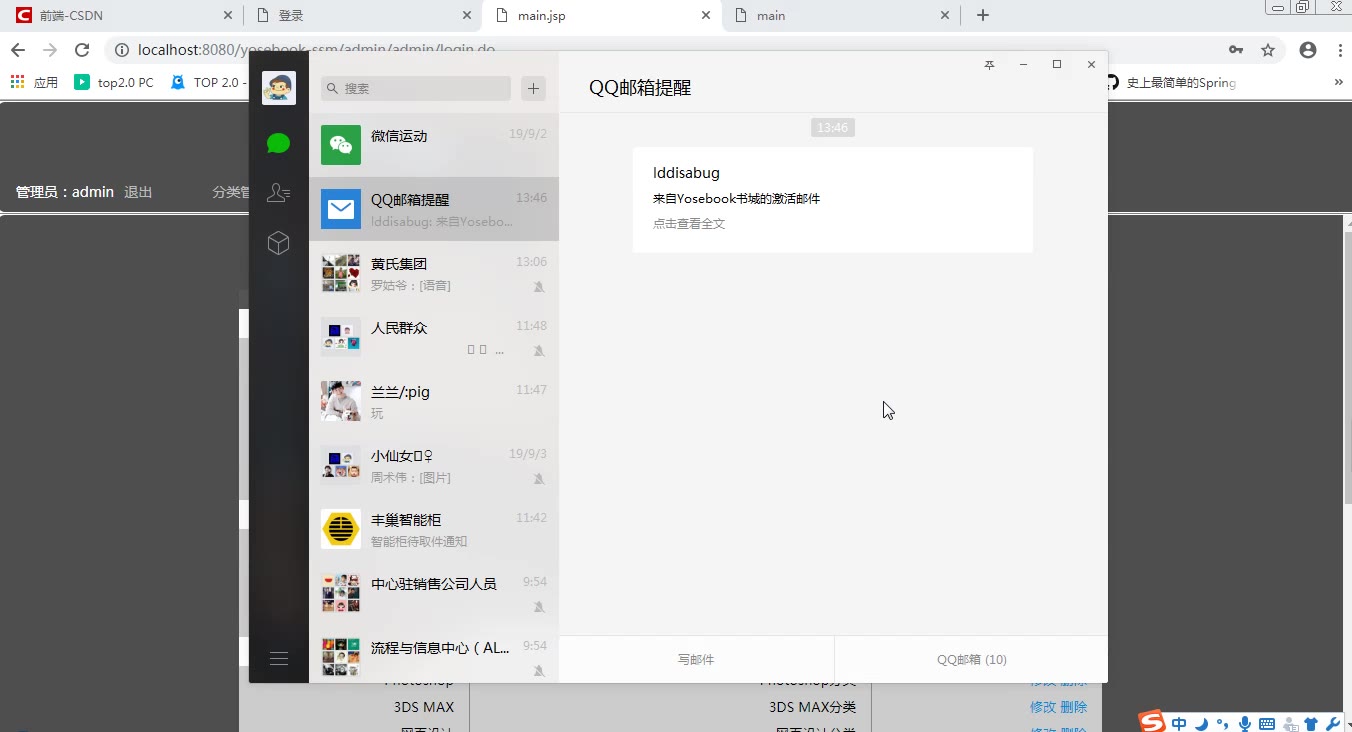The width and height of the screenshot is (1352, 732).
Task: Close the 登录 tab
Action: (x=467, y=15)
